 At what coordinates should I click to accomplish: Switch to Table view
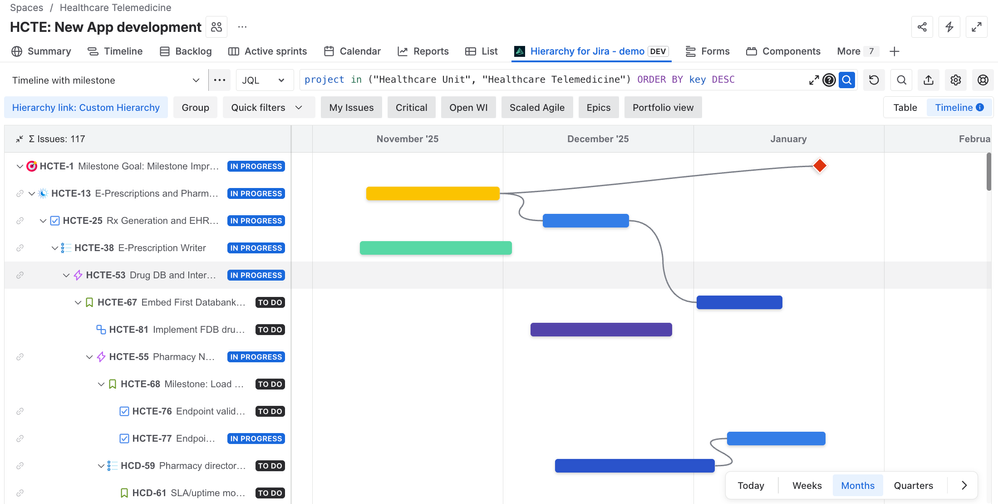pyautogui.click(x=905, y=108)
